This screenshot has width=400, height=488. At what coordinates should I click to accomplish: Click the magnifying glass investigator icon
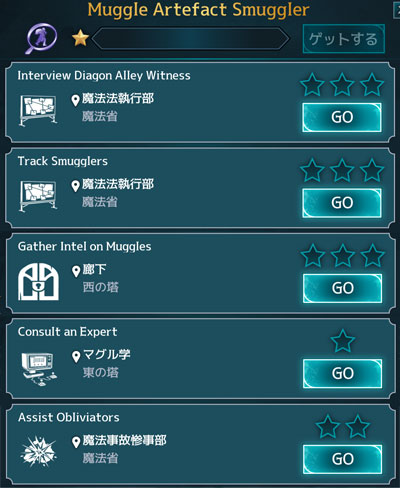[x=41, y=38]
